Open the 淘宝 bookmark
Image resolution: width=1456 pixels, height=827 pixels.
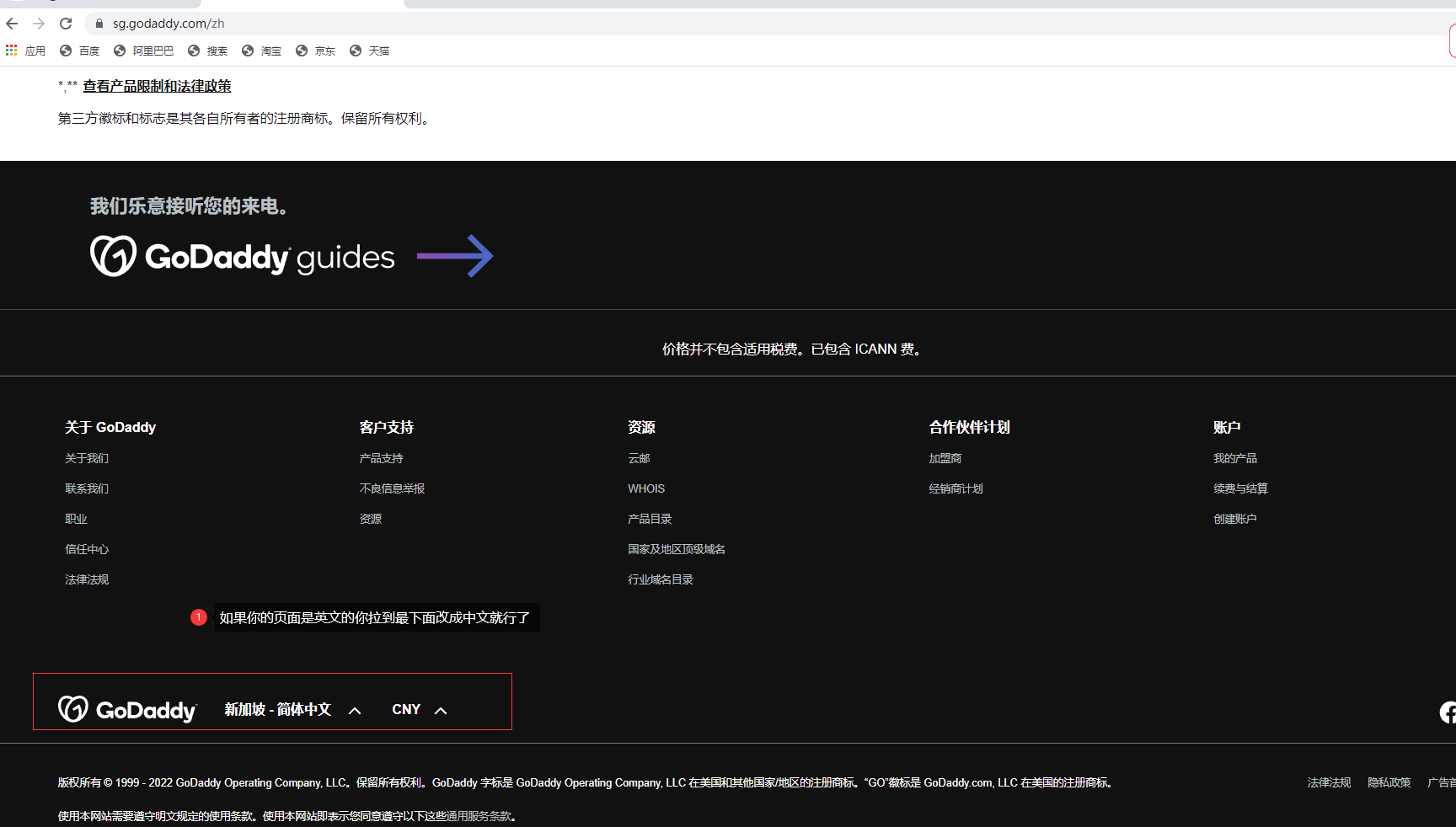coord(262,51)
